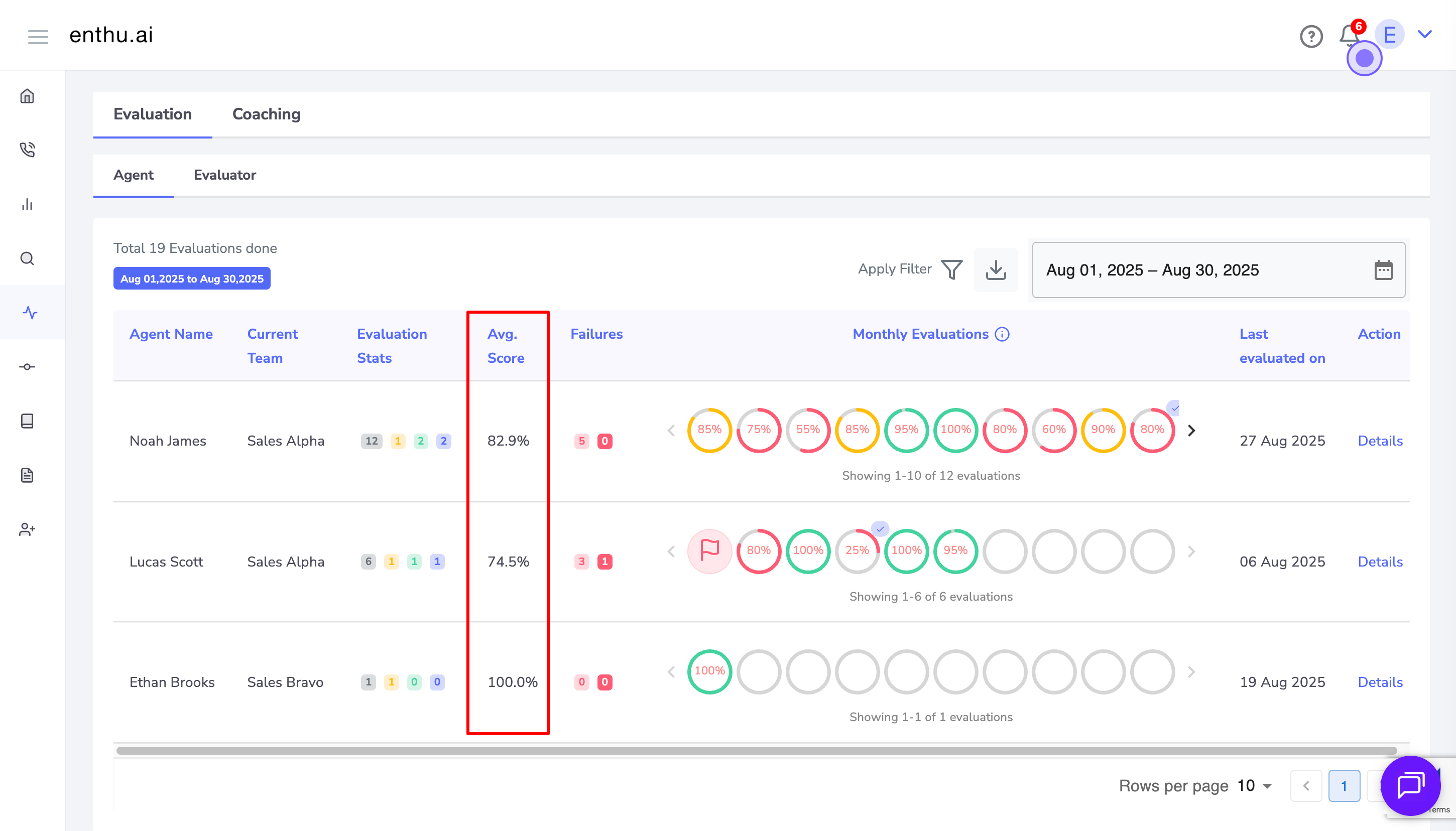Open the chat support widget
Image resolution: width=1456 pixels, height=831 pixels.
1410,786
